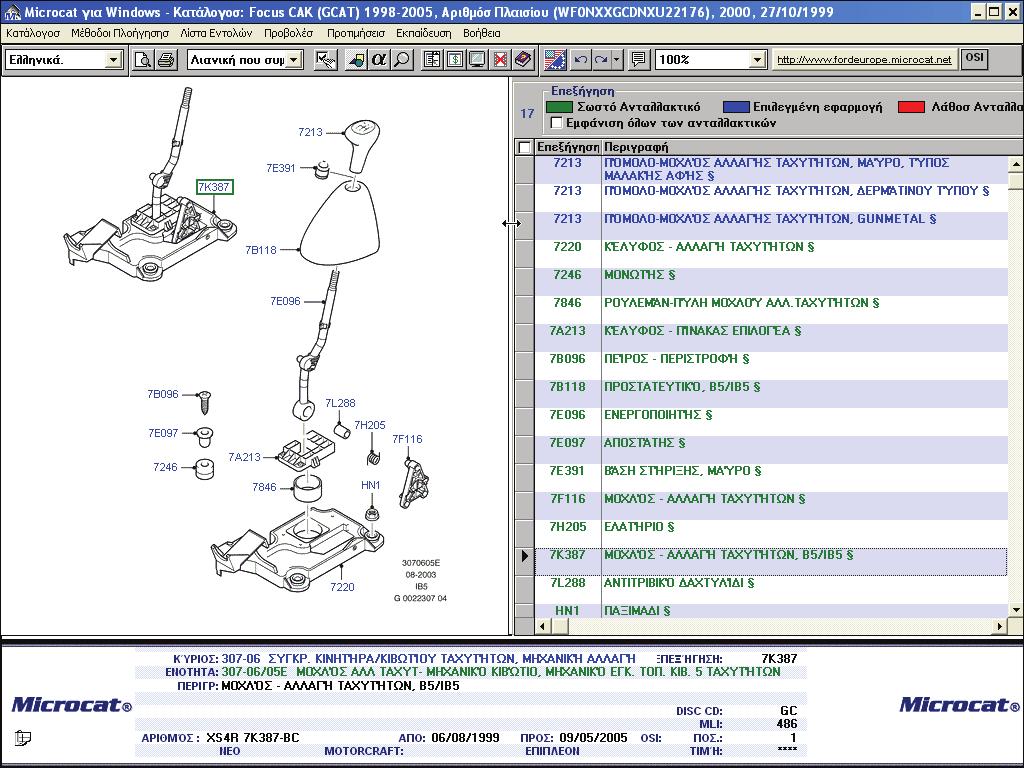Open the 100% zoom dropdown
The width and height of the screenshot is (1024, 768).
(x=757, y=60)
